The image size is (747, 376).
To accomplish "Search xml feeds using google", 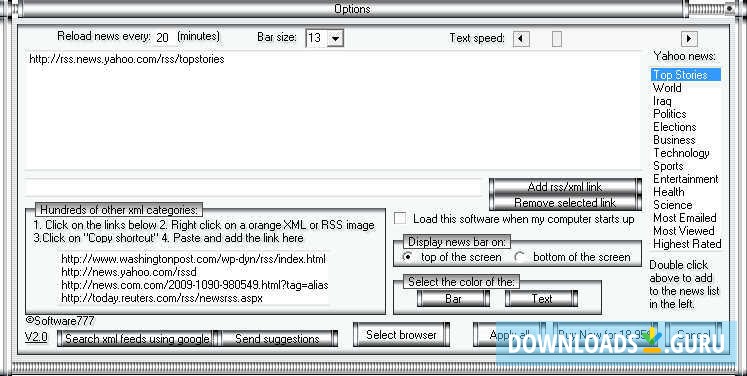I will [x=137, y=339].
